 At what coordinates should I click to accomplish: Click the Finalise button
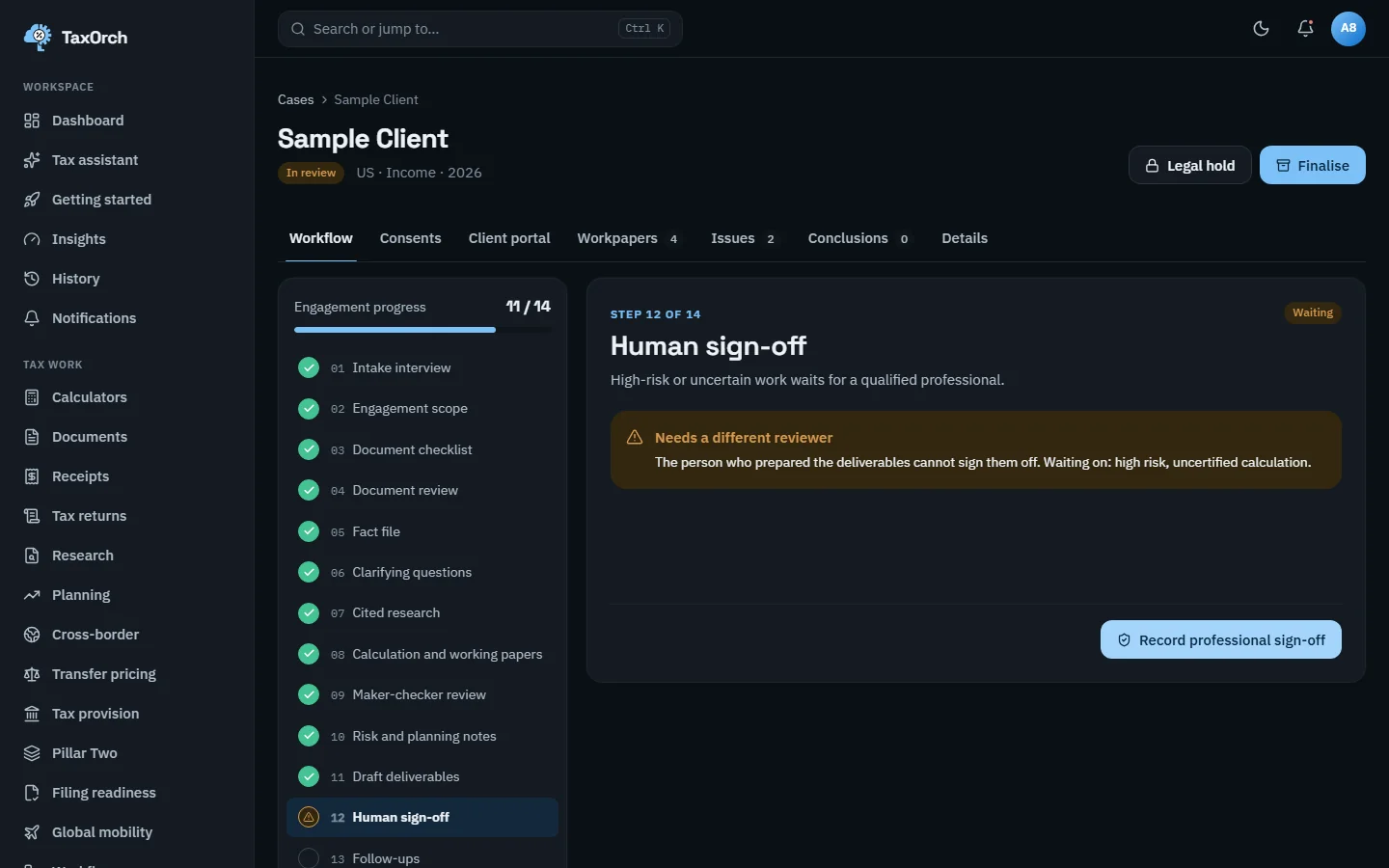(1312, 165)
